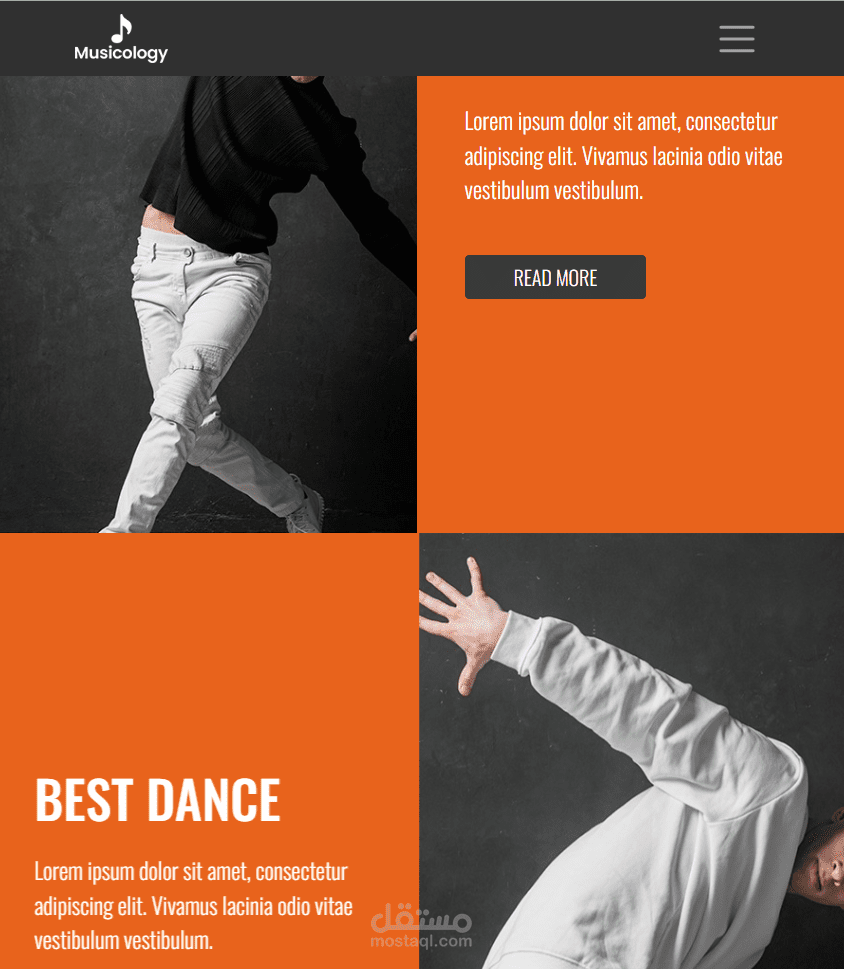Click the dark header bar center
Image resolution: width=844 pixels, height=969 pixels.
[x=422, y=38]
